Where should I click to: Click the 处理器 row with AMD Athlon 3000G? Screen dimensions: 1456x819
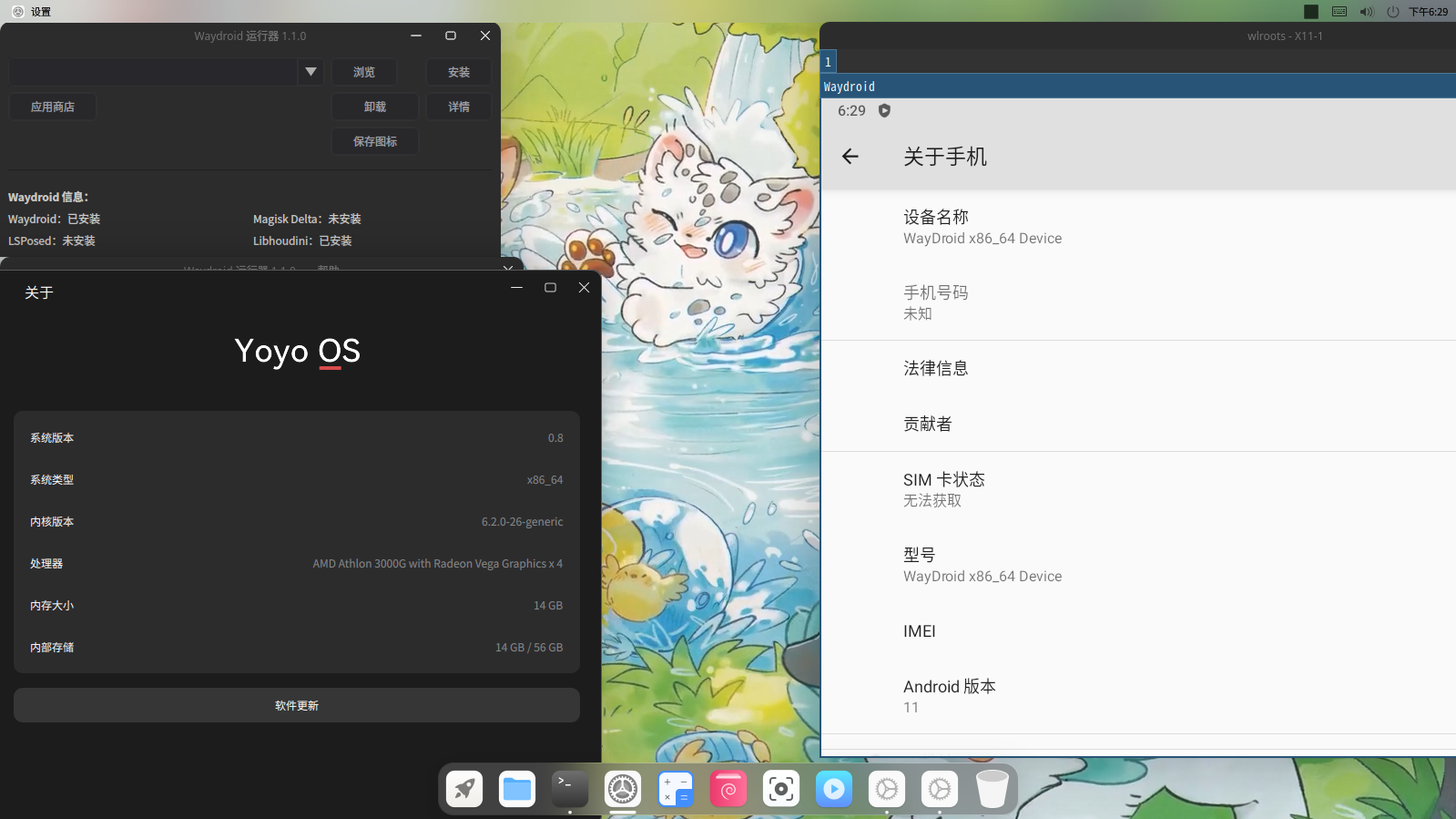tap(297, 564)
